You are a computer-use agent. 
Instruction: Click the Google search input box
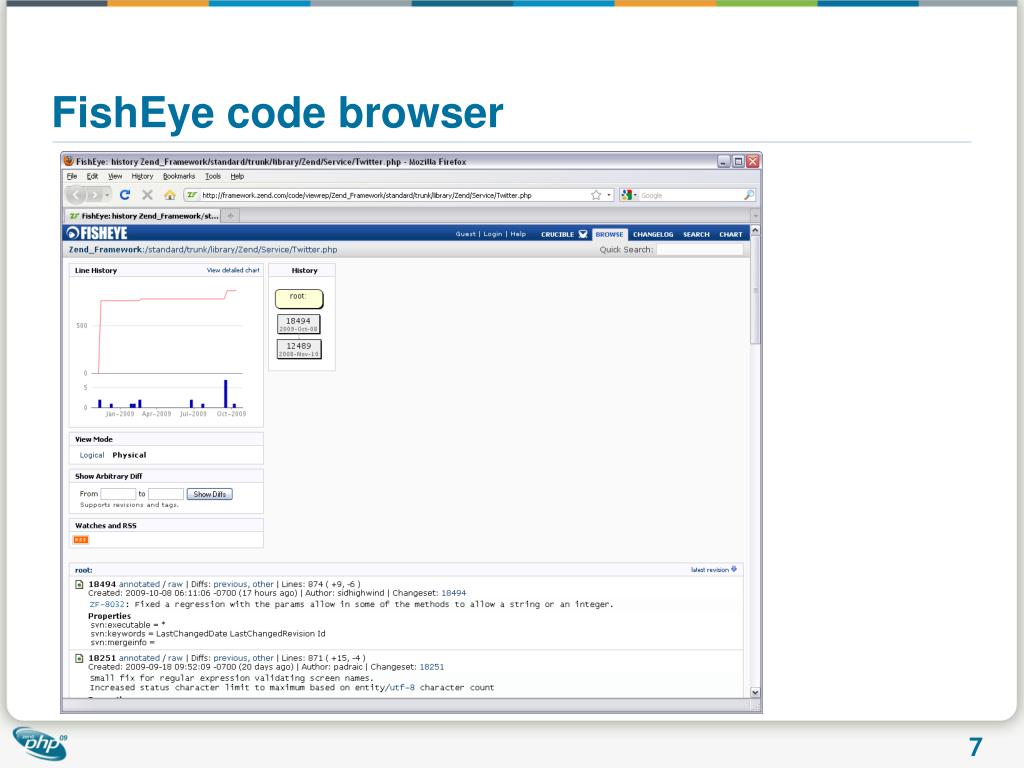click(x=690, y=195)
